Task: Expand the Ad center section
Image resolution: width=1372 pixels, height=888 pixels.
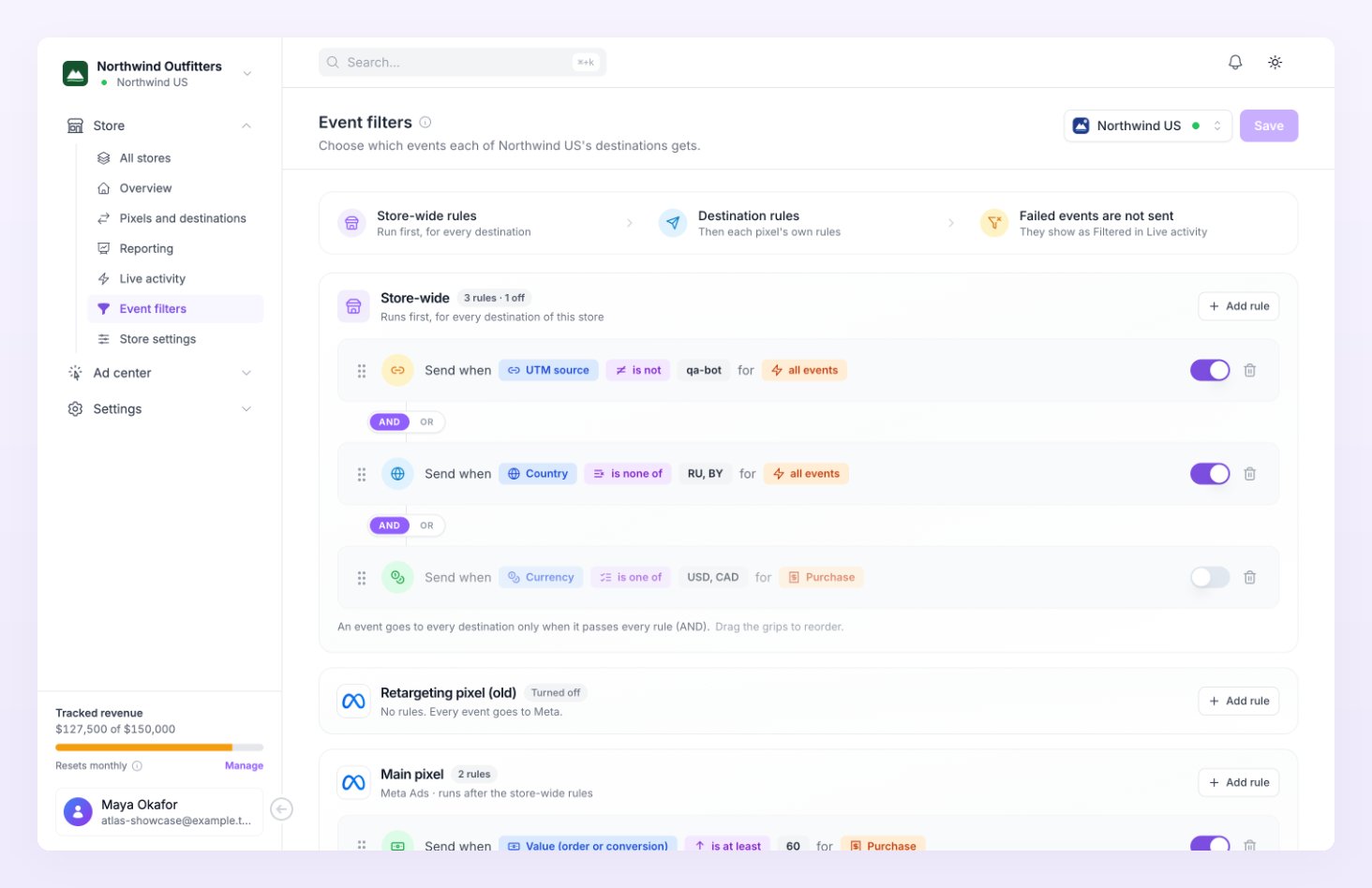Action: point(159,373)
